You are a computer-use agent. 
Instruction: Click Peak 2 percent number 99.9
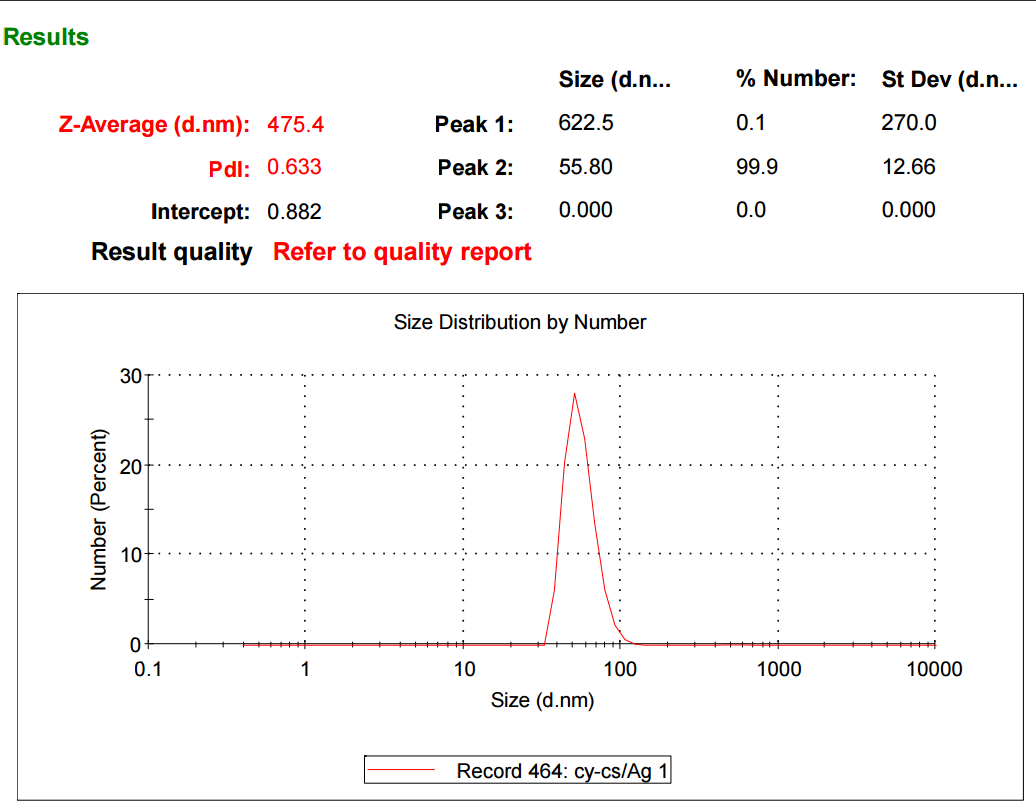point(757,167)
